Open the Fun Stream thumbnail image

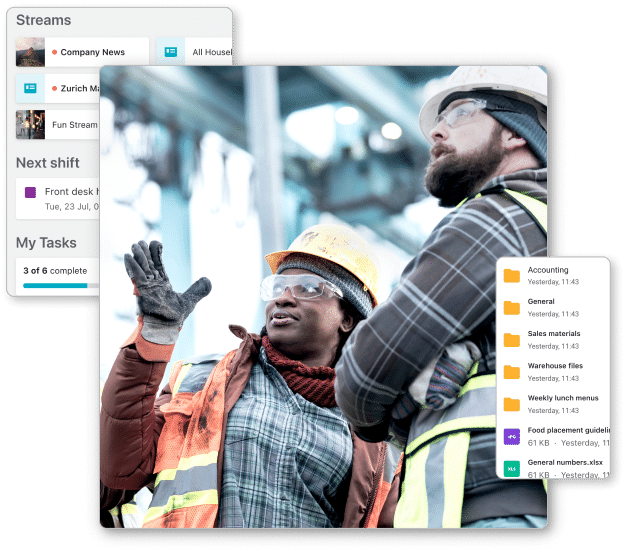tap(30, 125)
